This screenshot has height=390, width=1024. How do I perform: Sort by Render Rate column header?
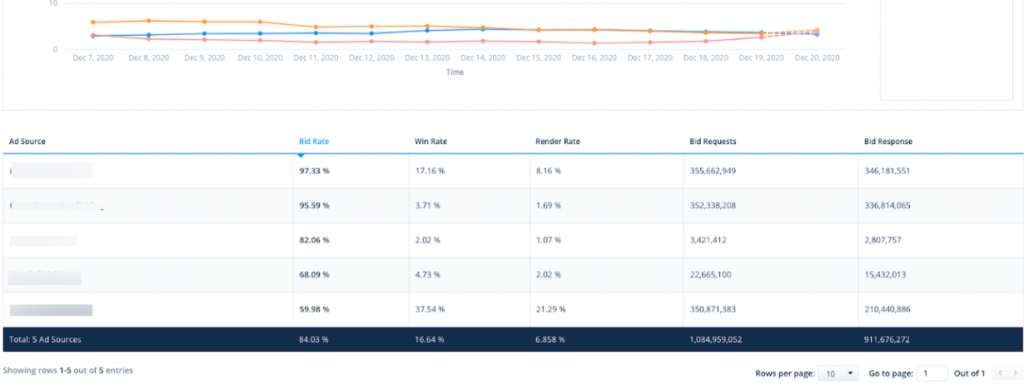pos(557,141)
